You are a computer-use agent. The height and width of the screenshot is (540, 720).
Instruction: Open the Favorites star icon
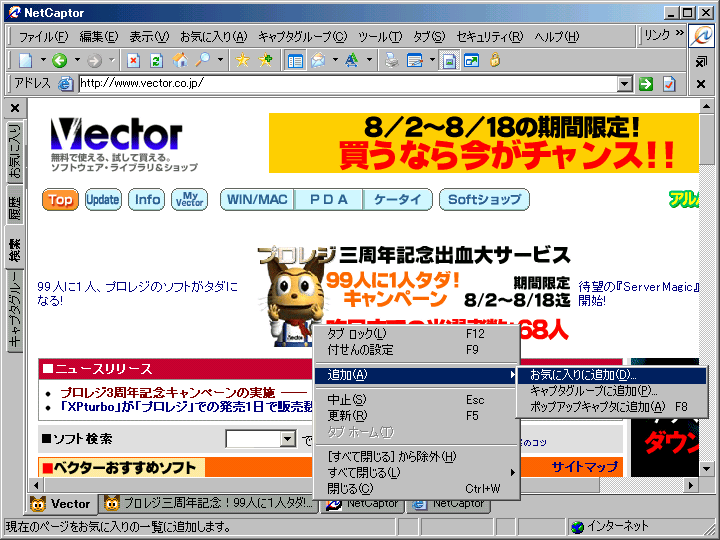coord(242,60)
